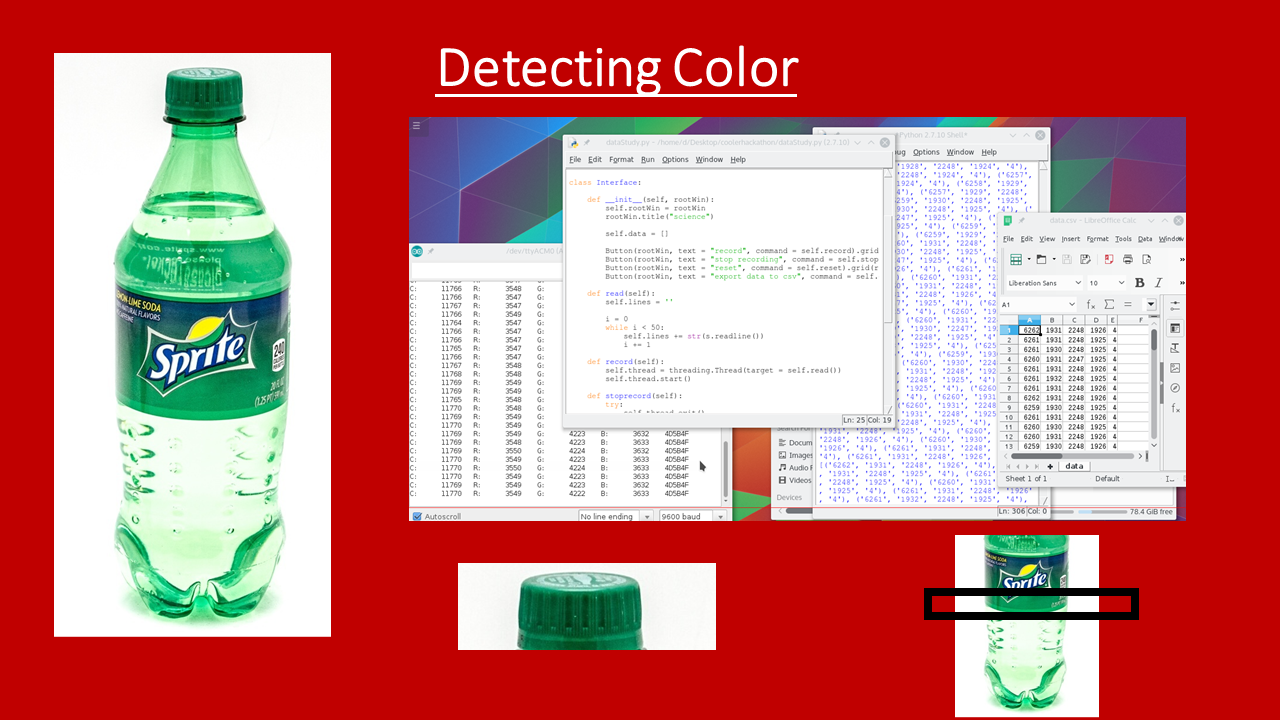Select the data sheet tab in Calc

pos(1074,467)
